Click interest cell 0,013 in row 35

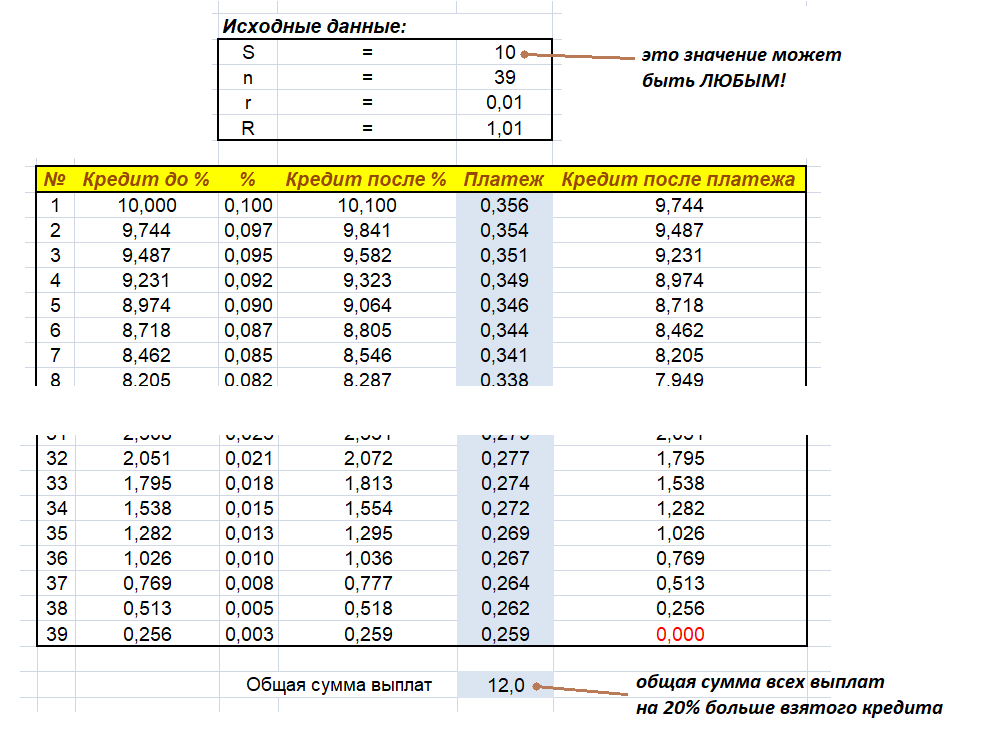pyautogui.click(x=250, y=533)
